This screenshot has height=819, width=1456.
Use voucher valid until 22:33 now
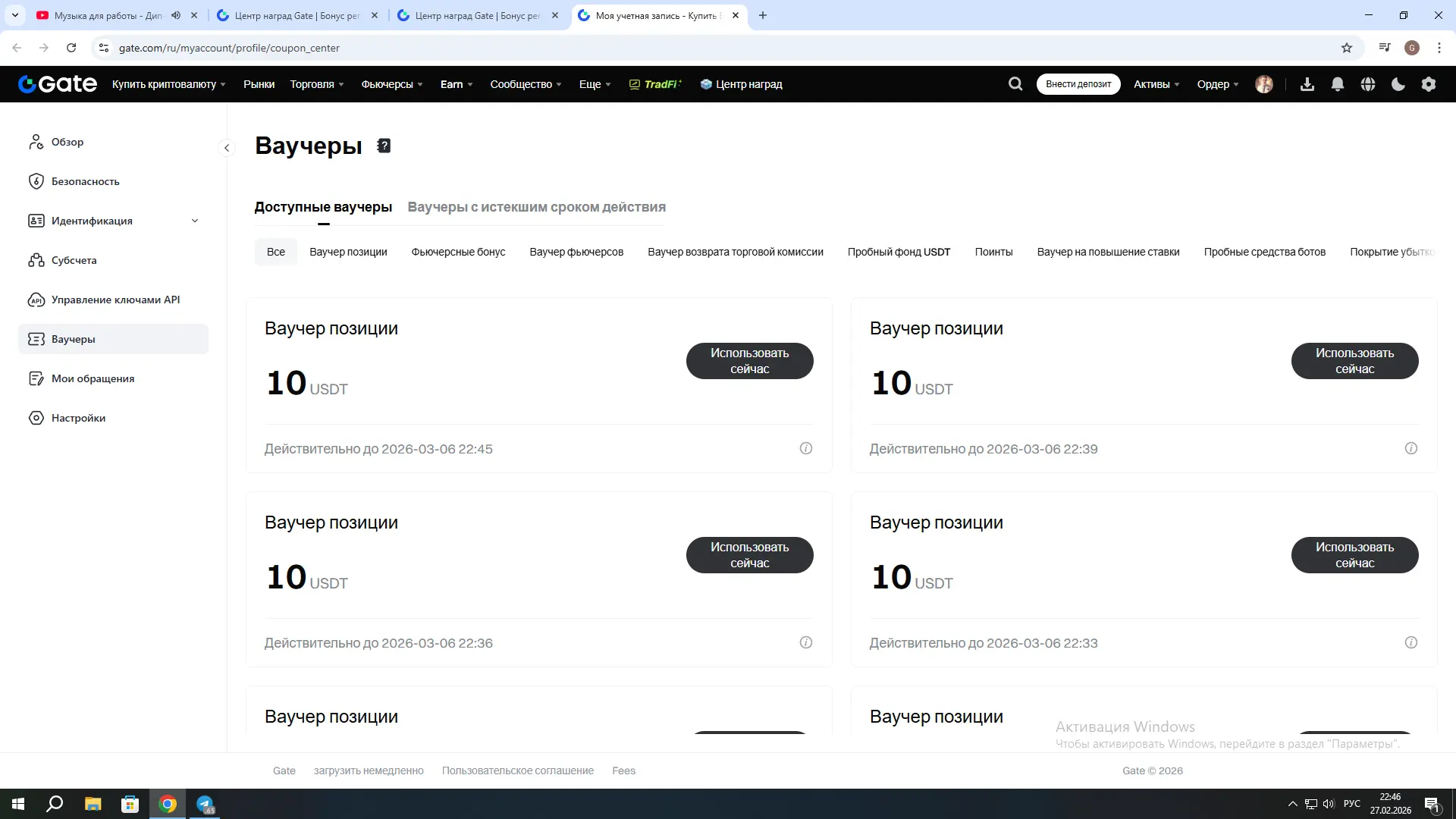tap(1354, 555)
